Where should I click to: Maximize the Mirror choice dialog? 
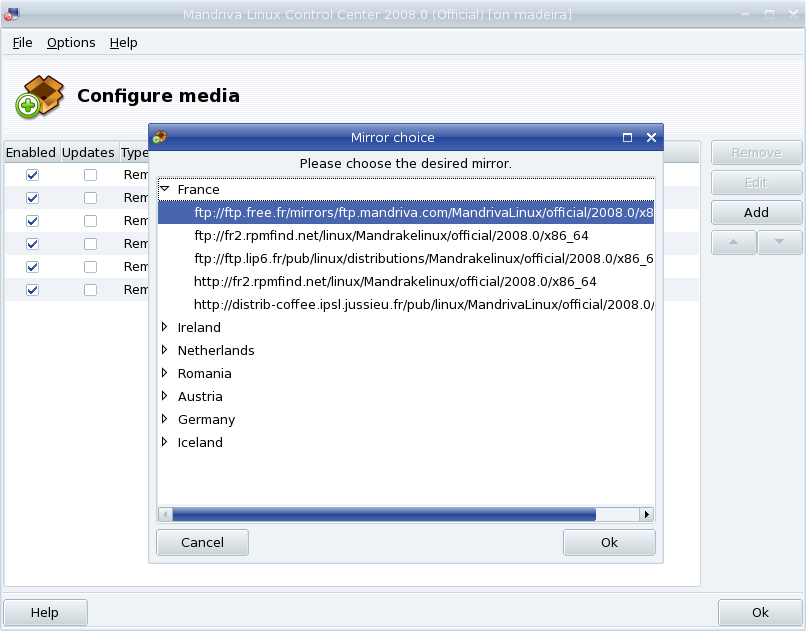coord(627,137)
